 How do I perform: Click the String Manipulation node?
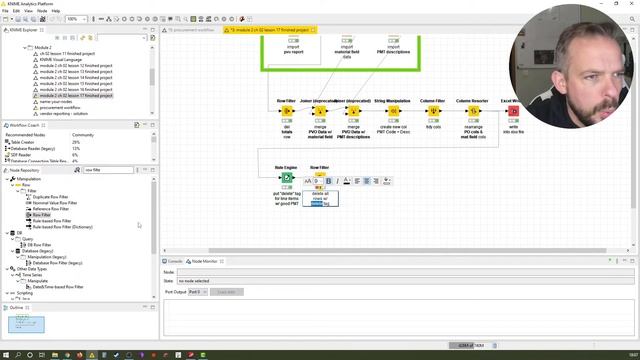393,111
